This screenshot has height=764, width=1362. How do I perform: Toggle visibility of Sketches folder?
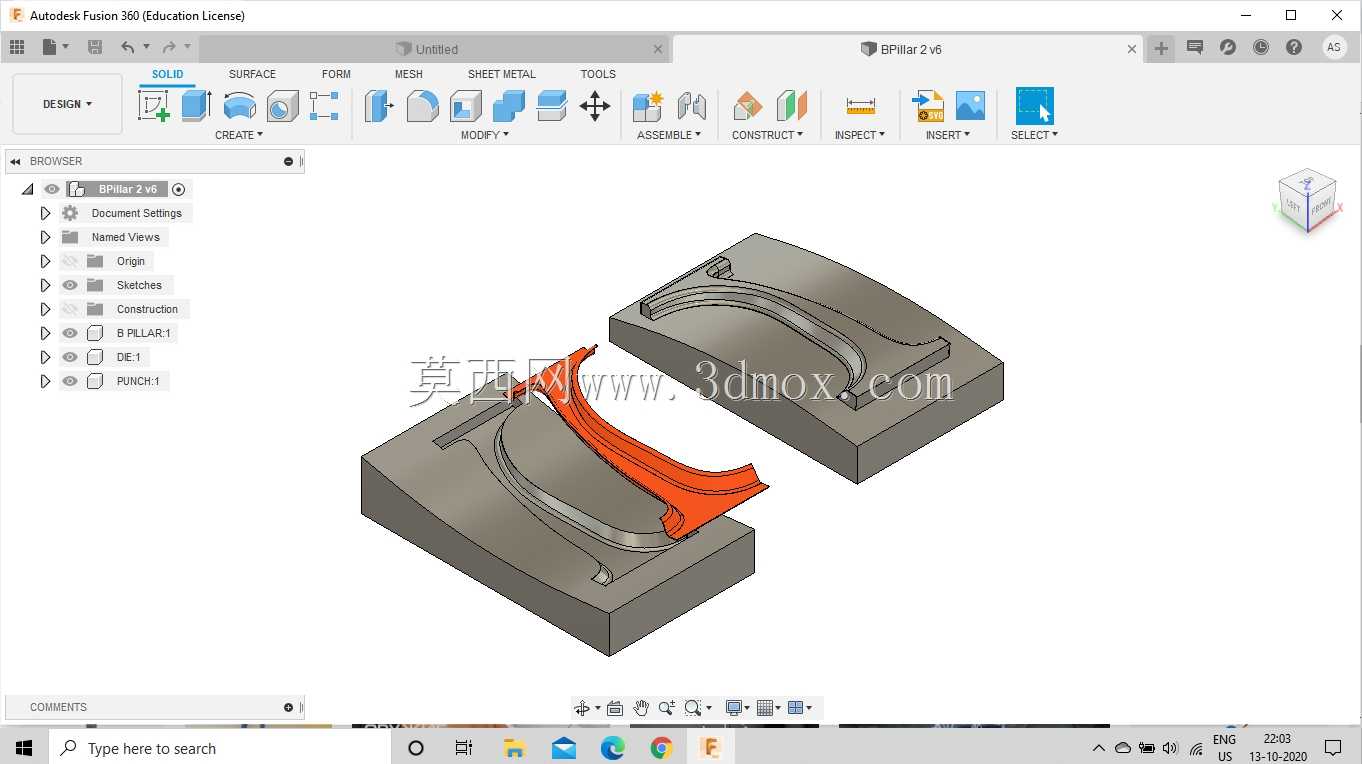[70, 285]
